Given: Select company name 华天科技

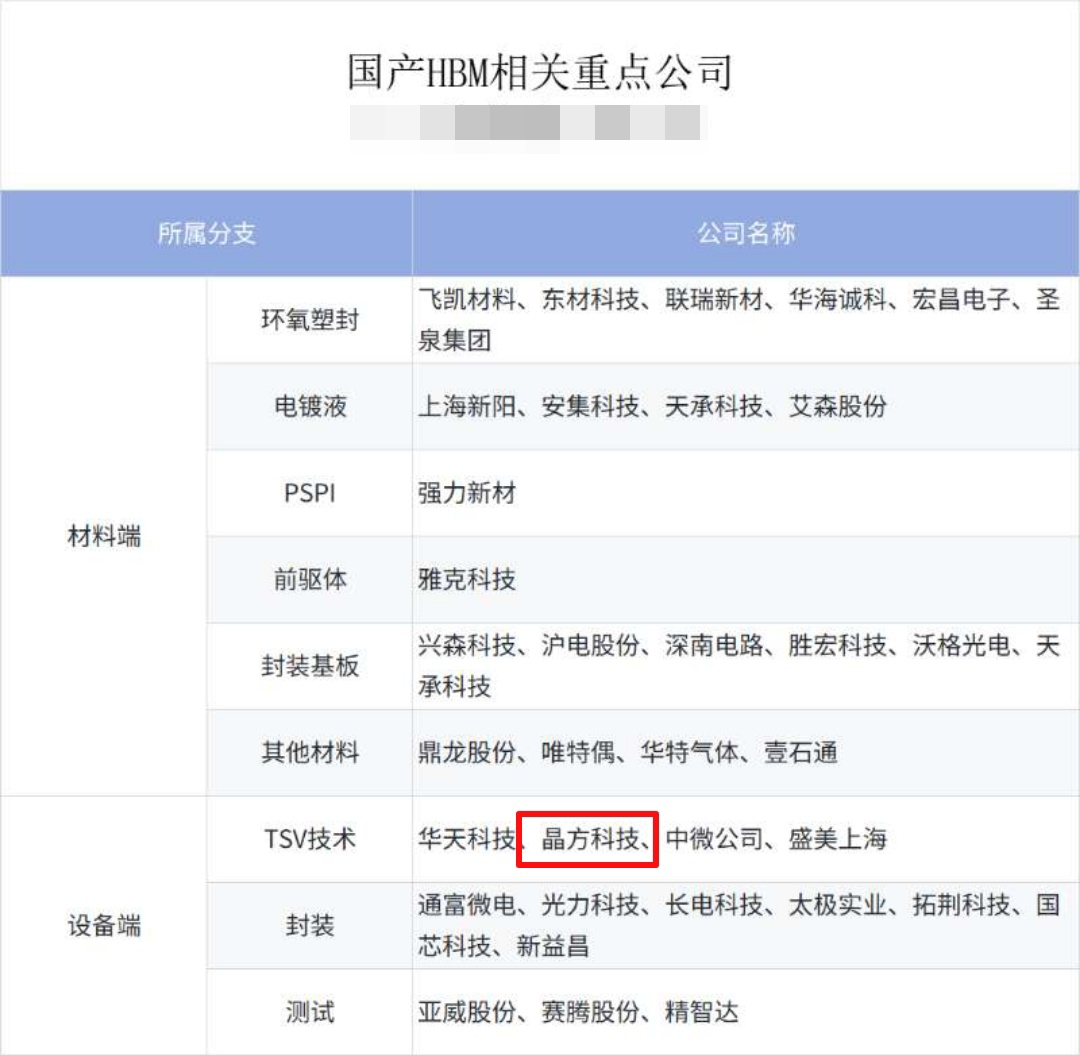Looking at the screenshot, I should 467,839.
